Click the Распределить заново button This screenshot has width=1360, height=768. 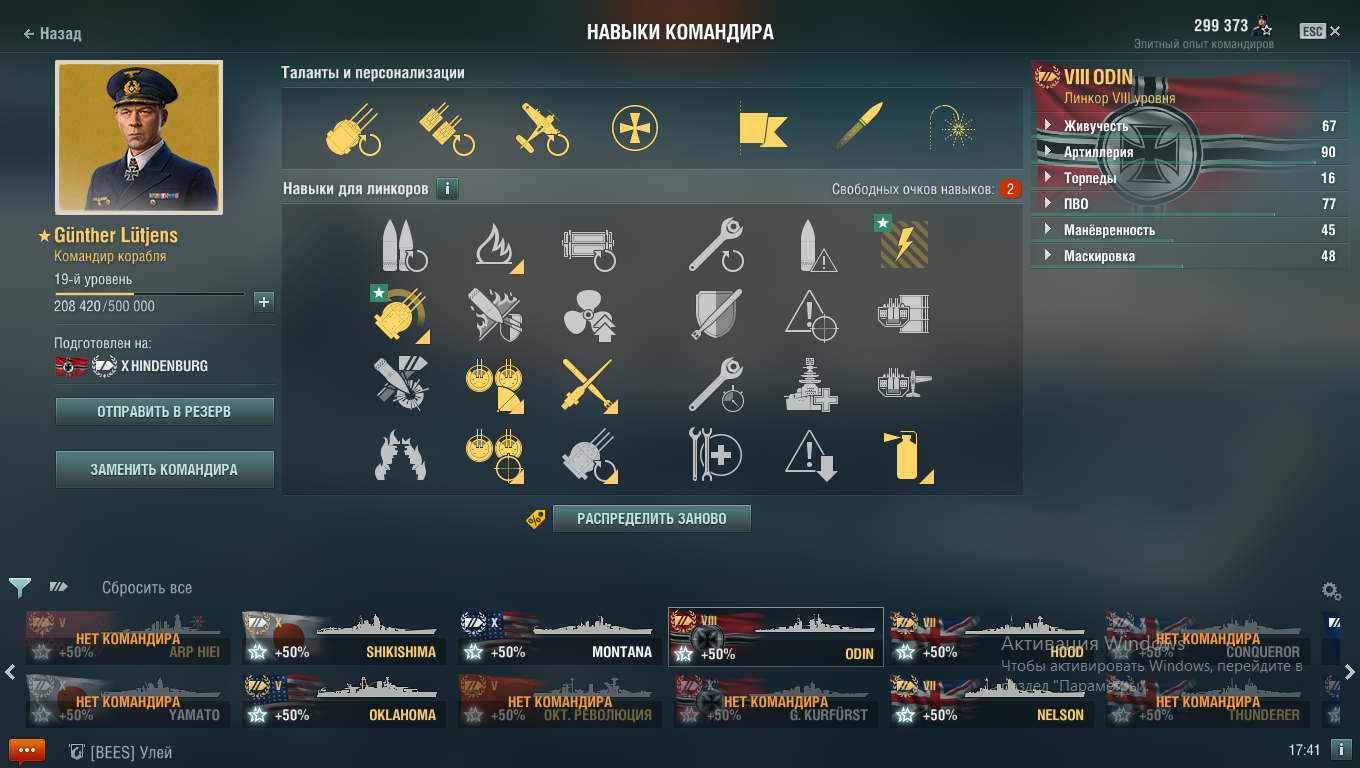click(652, 519)
